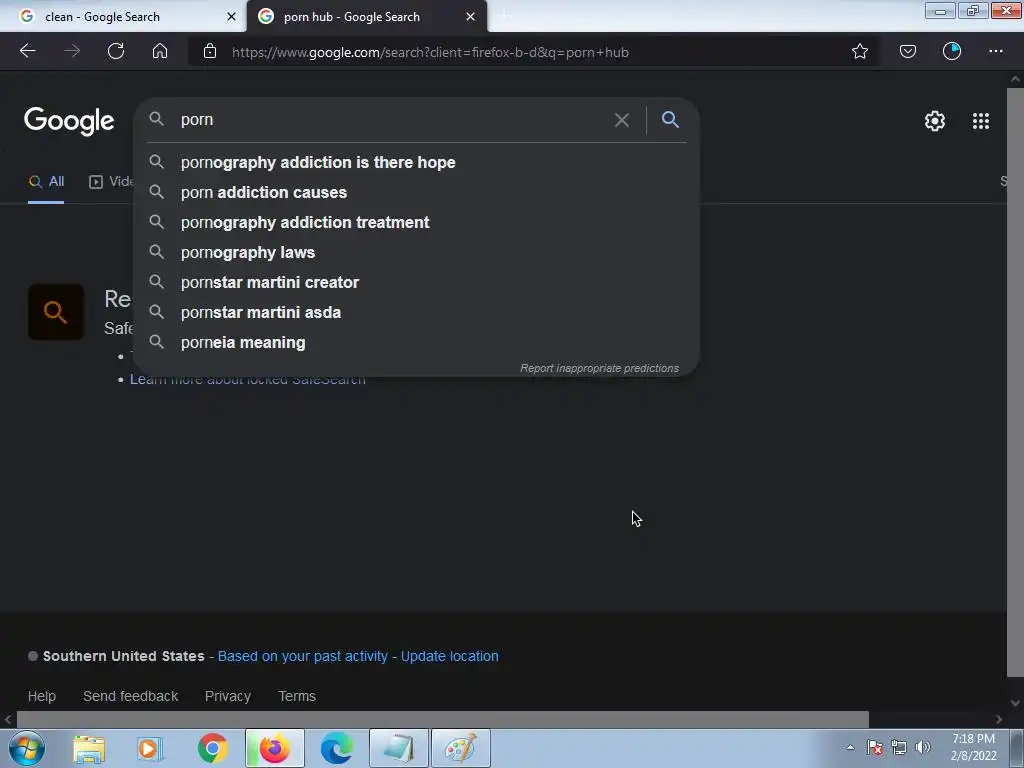
Task: Open the profile circle icon in toolbar
Action: [952, 51]
